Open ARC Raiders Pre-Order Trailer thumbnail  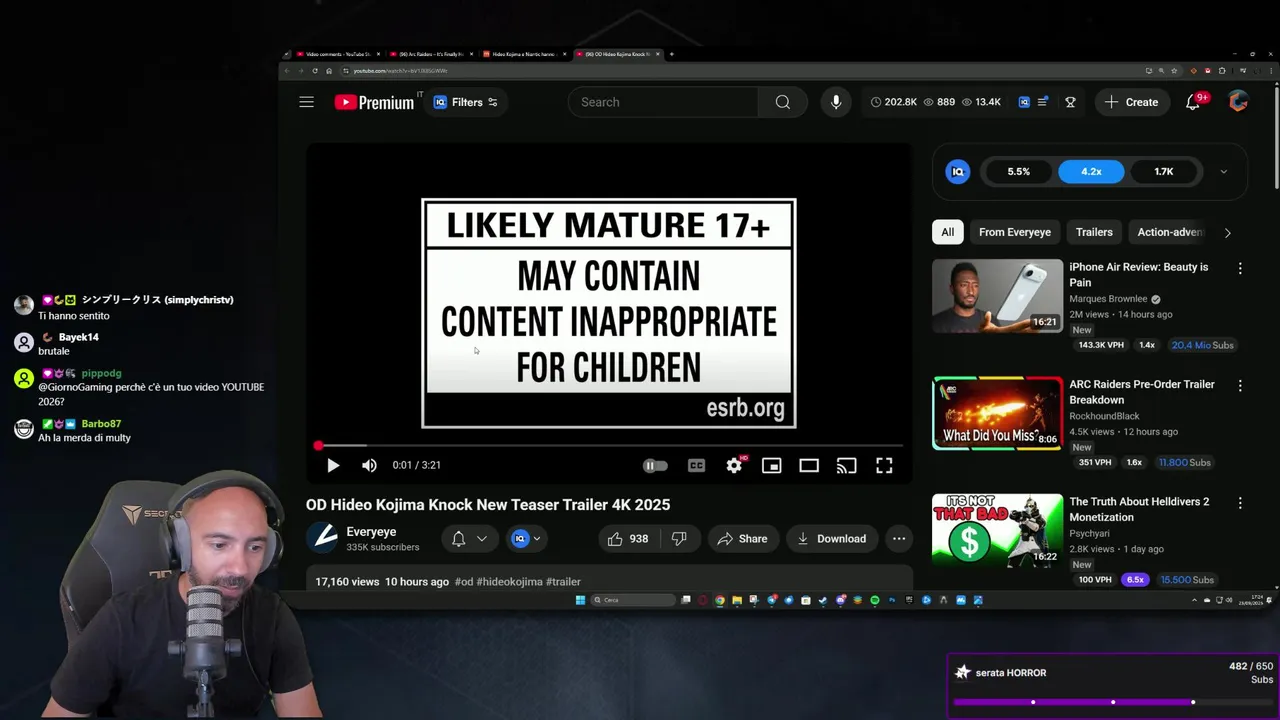(998, 413)
